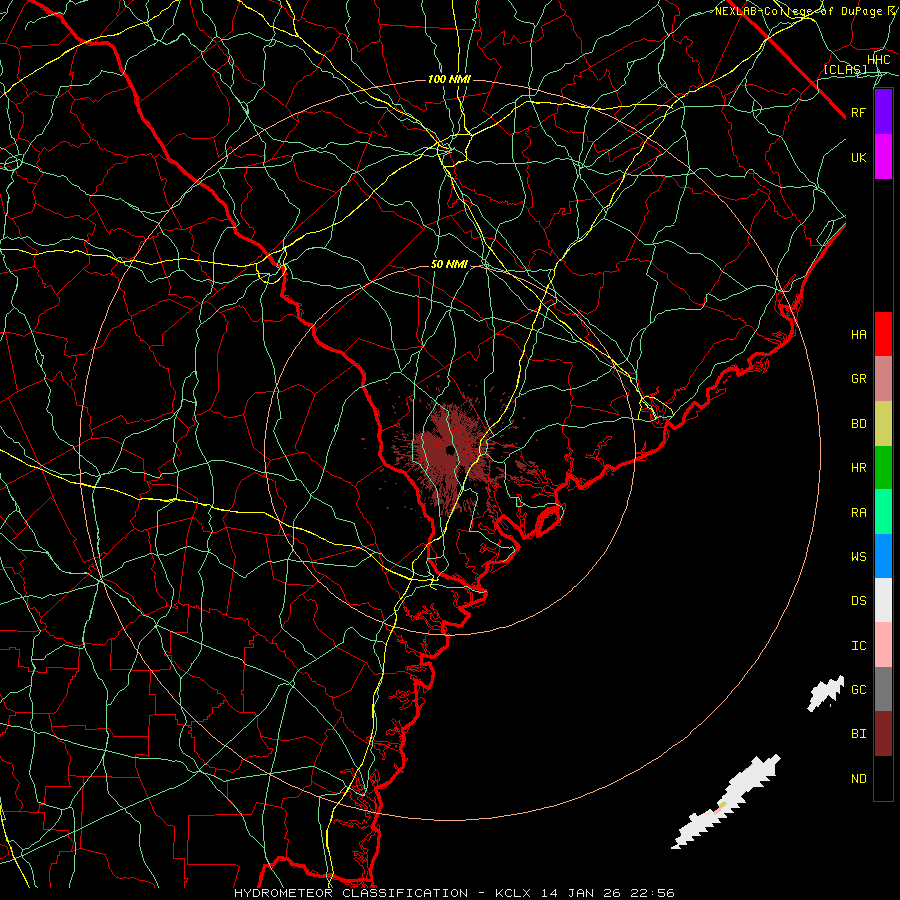Click the "WS" legend label
The height and width of the screenshot is (900, 900).
858,557
